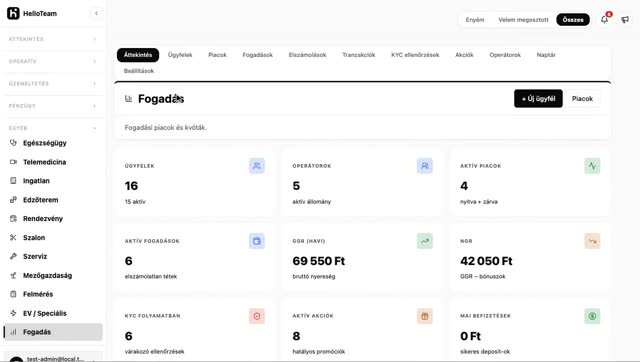Click the KYC folyamatban shield icon
640x362 pixels.
tap(257, 316)
